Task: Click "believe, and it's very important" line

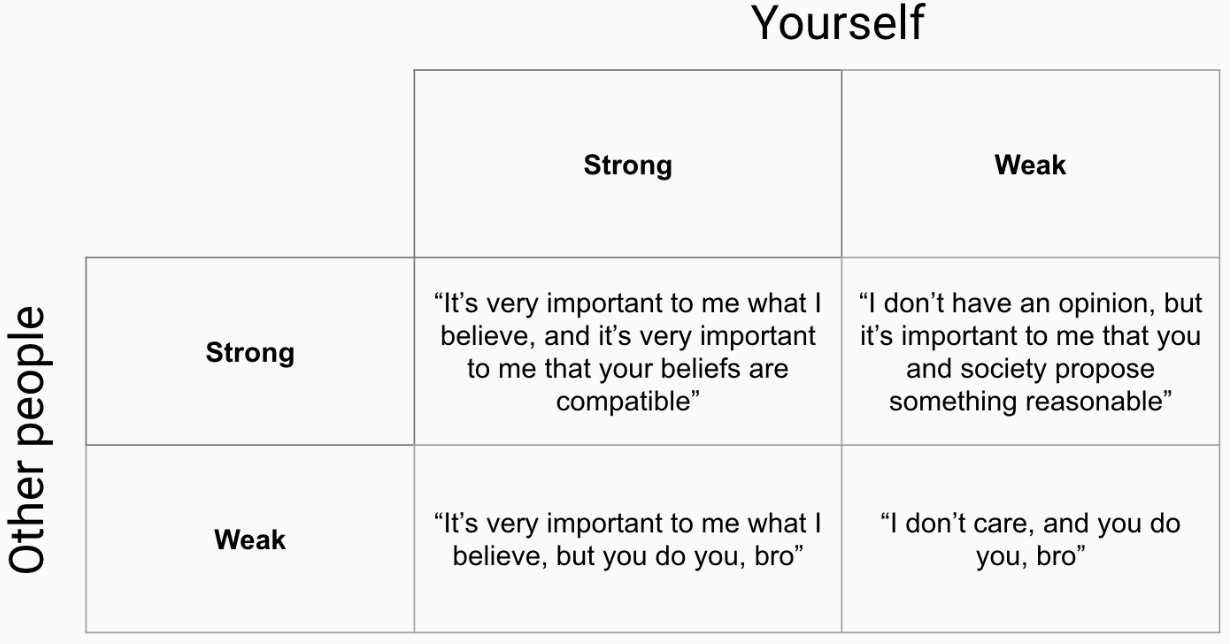Action: pyautogui.click(x=628, y=336)
